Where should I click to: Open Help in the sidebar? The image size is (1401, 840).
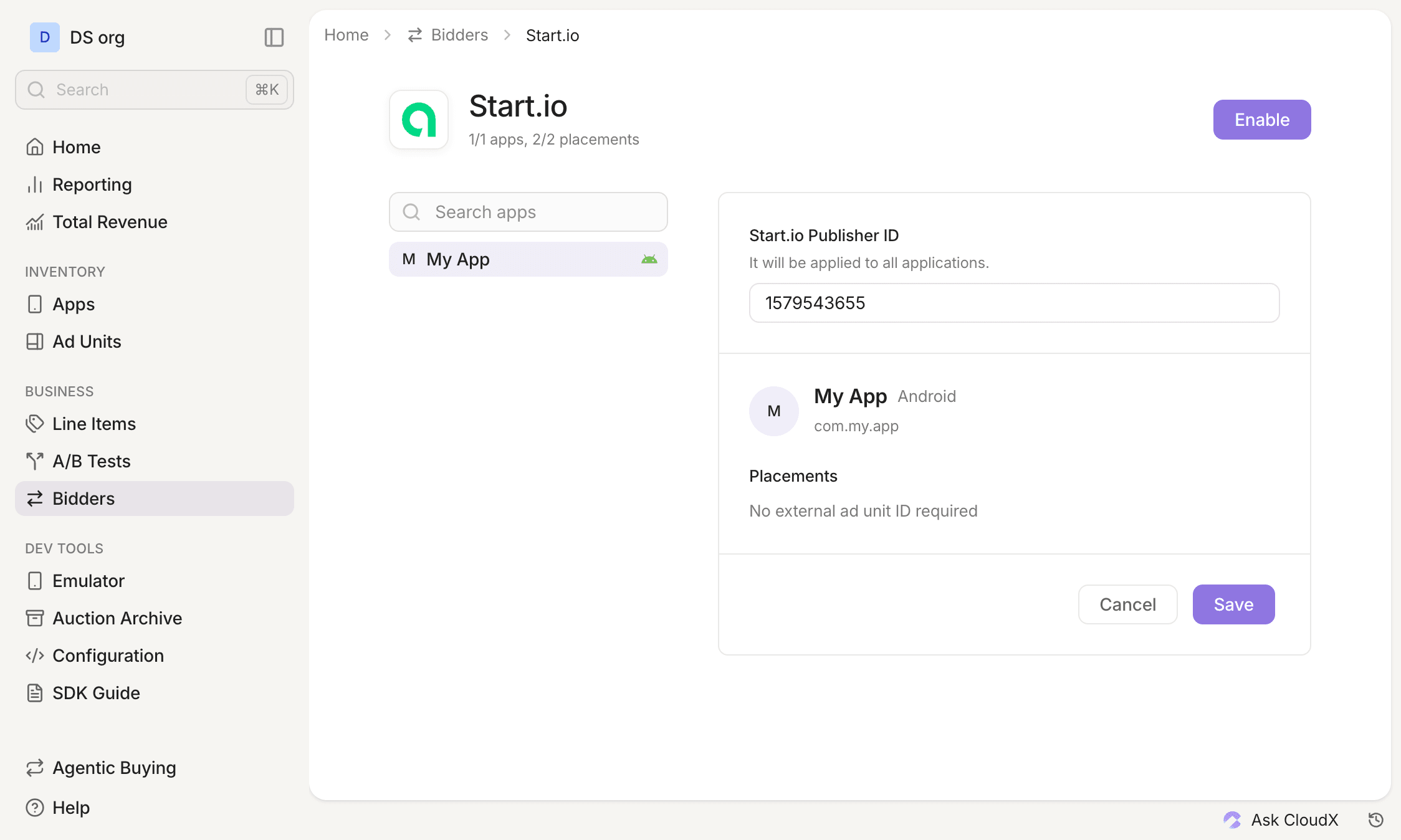coord(155,808)
